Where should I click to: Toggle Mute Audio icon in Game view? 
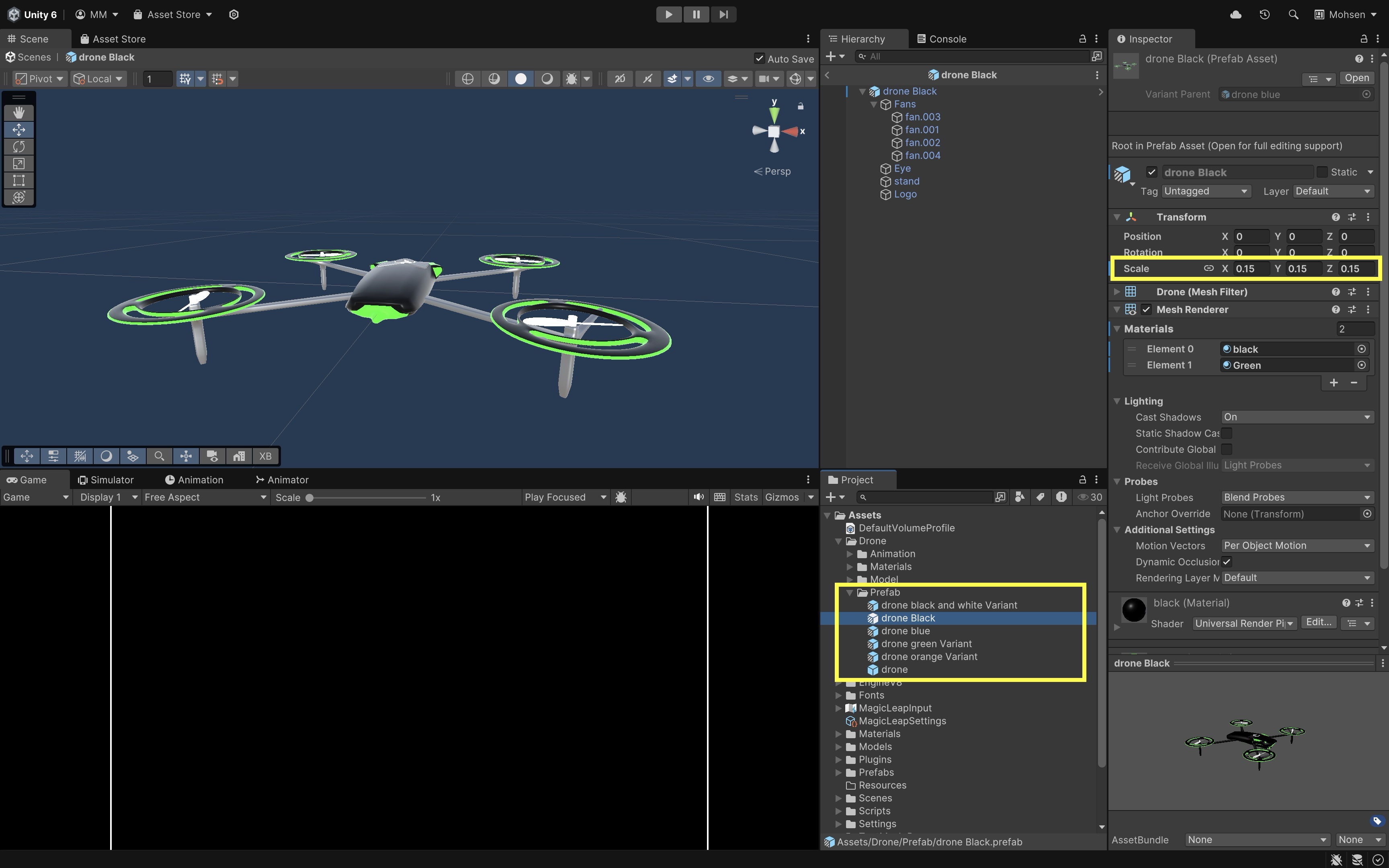click(x=698, y=497)
